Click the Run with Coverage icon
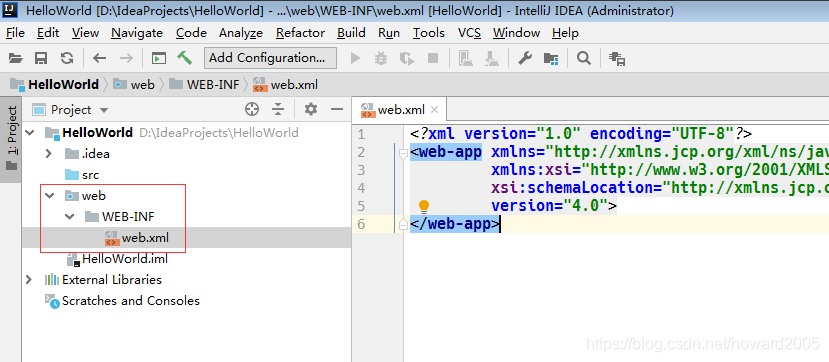This screenshot has height=362, width=829. [x=407, y=59]
